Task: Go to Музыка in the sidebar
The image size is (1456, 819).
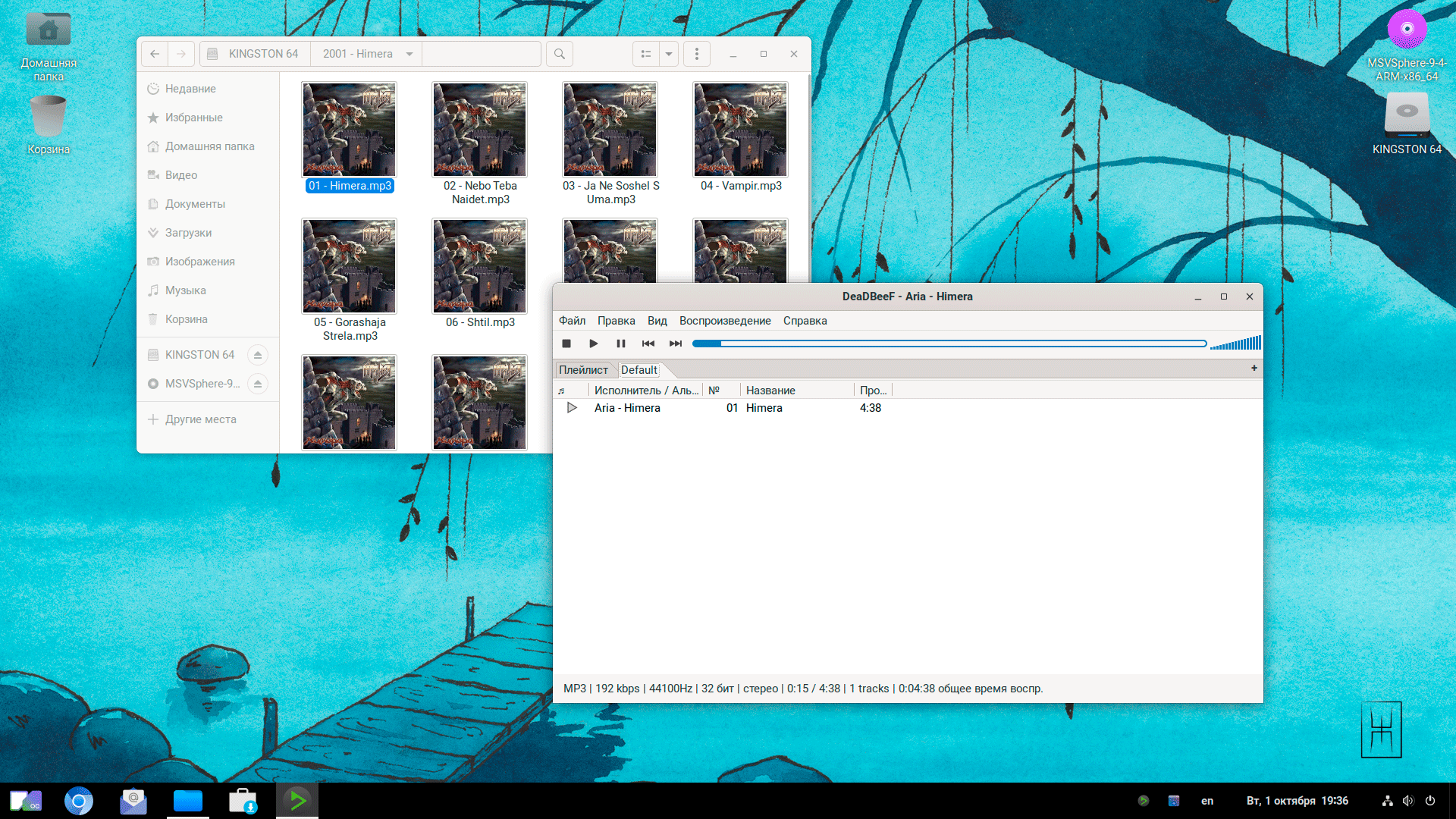Action: coord(185,290)
